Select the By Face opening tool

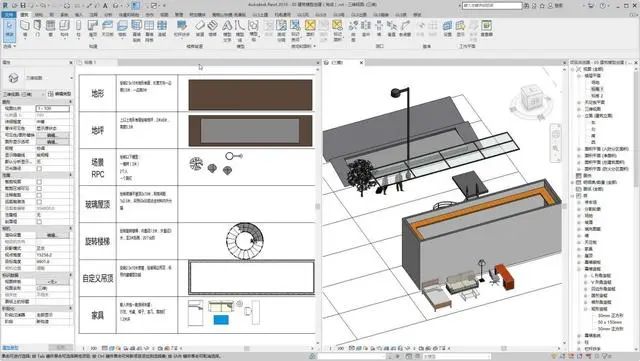(353, 31)
